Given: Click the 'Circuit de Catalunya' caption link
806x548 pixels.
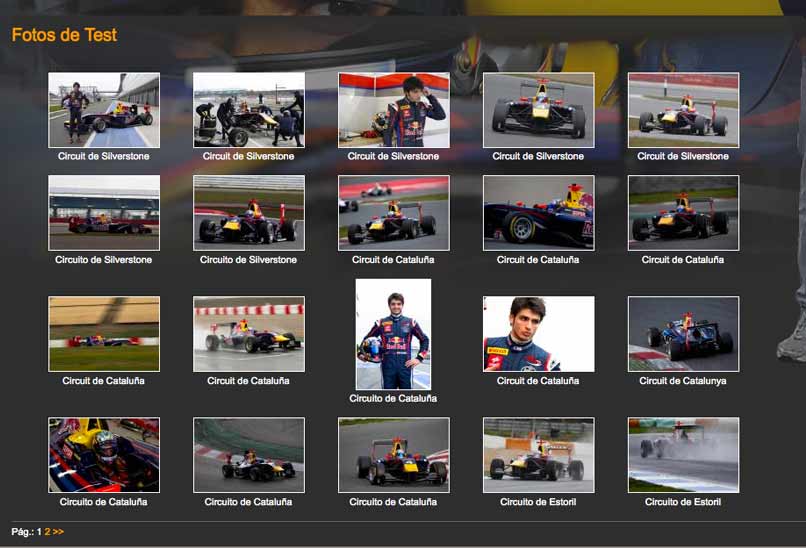Looking at the screenshot, I should tap(683, 381).
